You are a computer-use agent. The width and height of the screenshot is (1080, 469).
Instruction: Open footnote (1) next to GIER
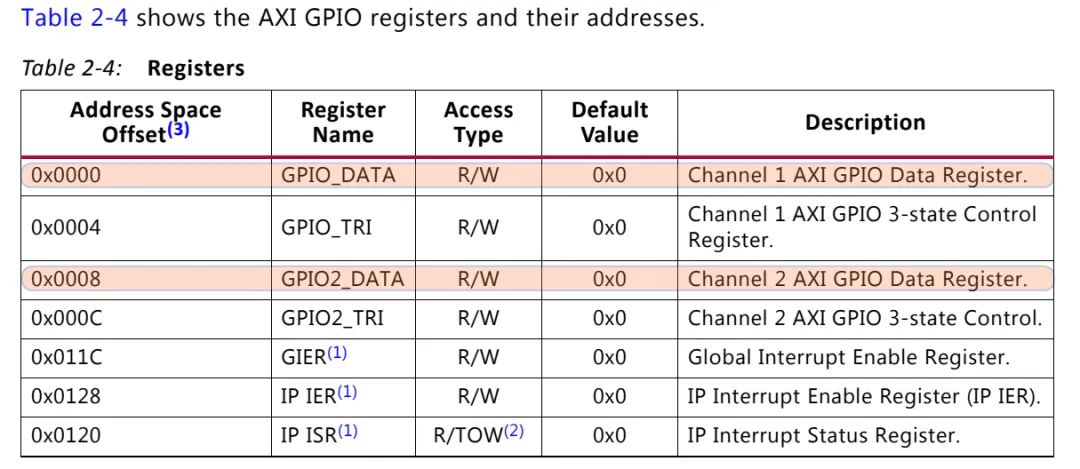(337, 353)
